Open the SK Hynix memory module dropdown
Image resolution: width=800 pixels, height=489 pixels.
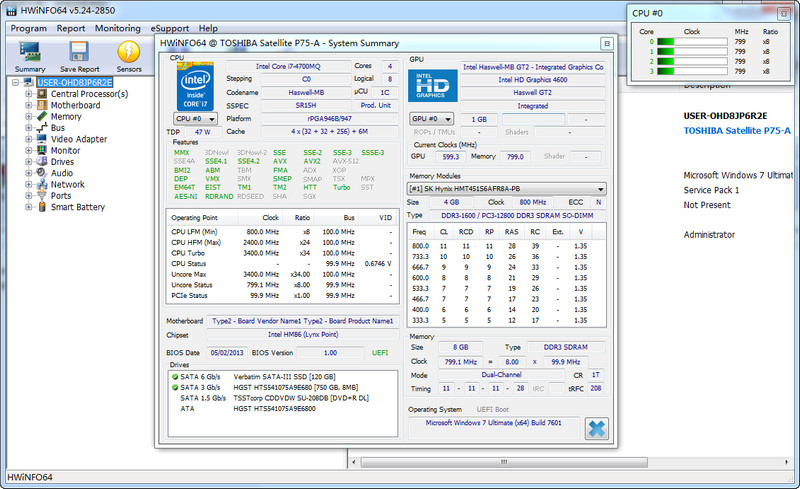pos(507,188)
